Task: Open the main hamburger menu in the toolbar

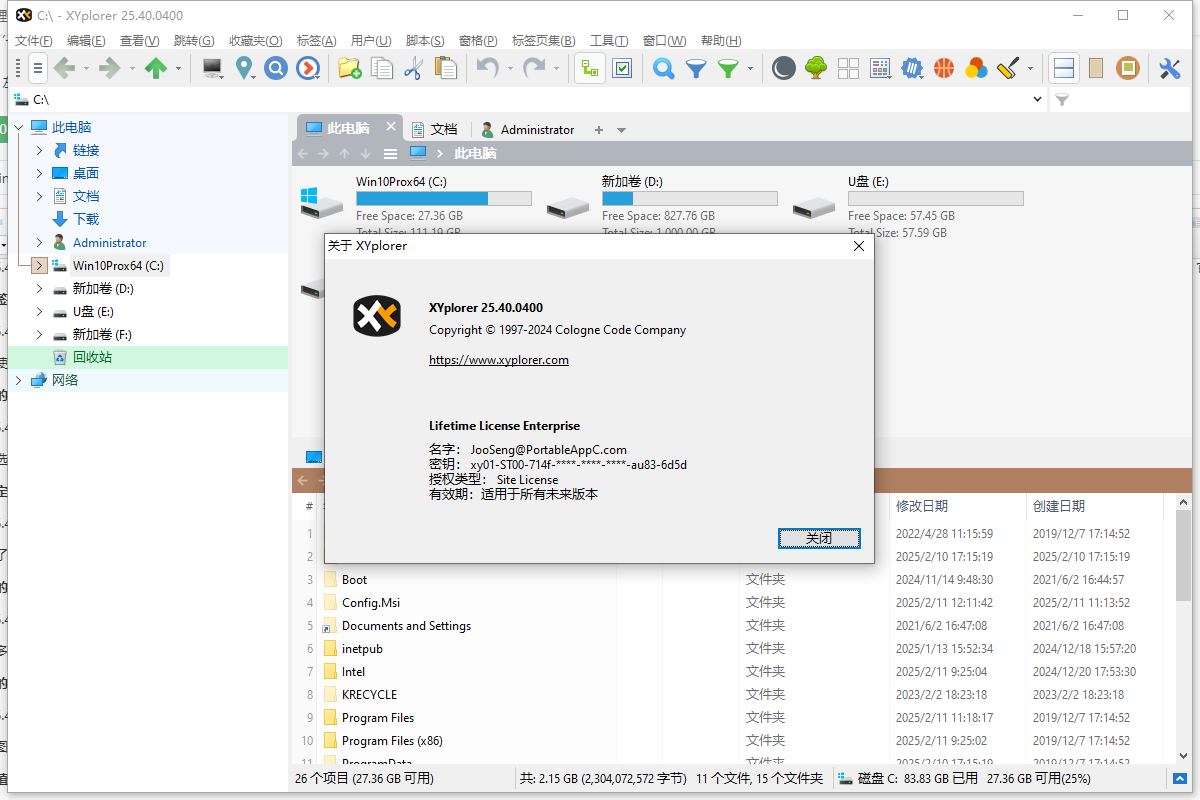Action: point(37,68)
